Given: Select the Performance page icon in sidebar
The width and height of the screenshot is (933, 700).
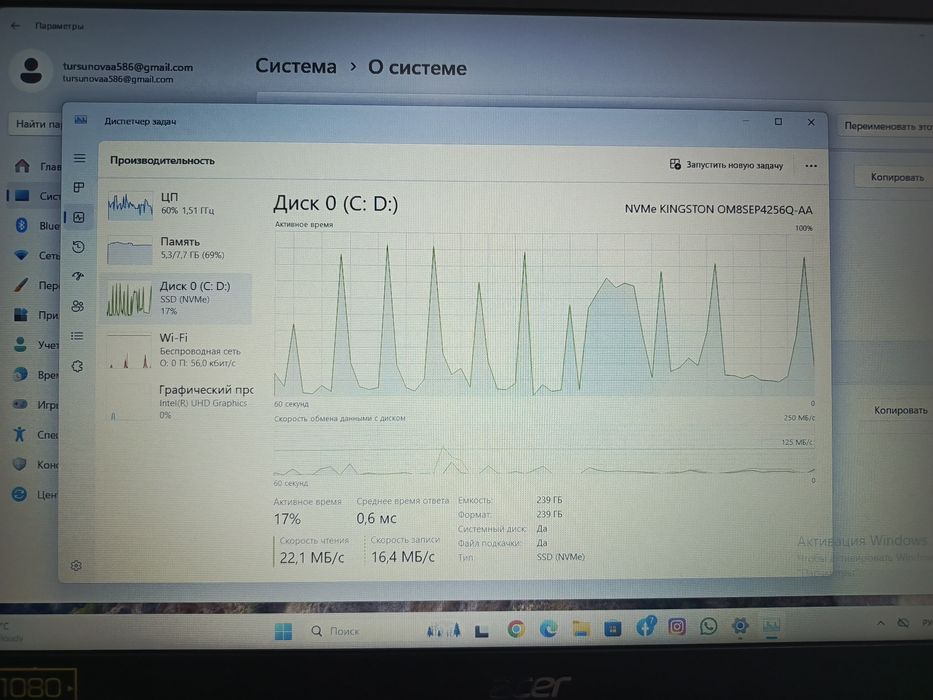Looking at the screenshot, I should pos(79,217).
